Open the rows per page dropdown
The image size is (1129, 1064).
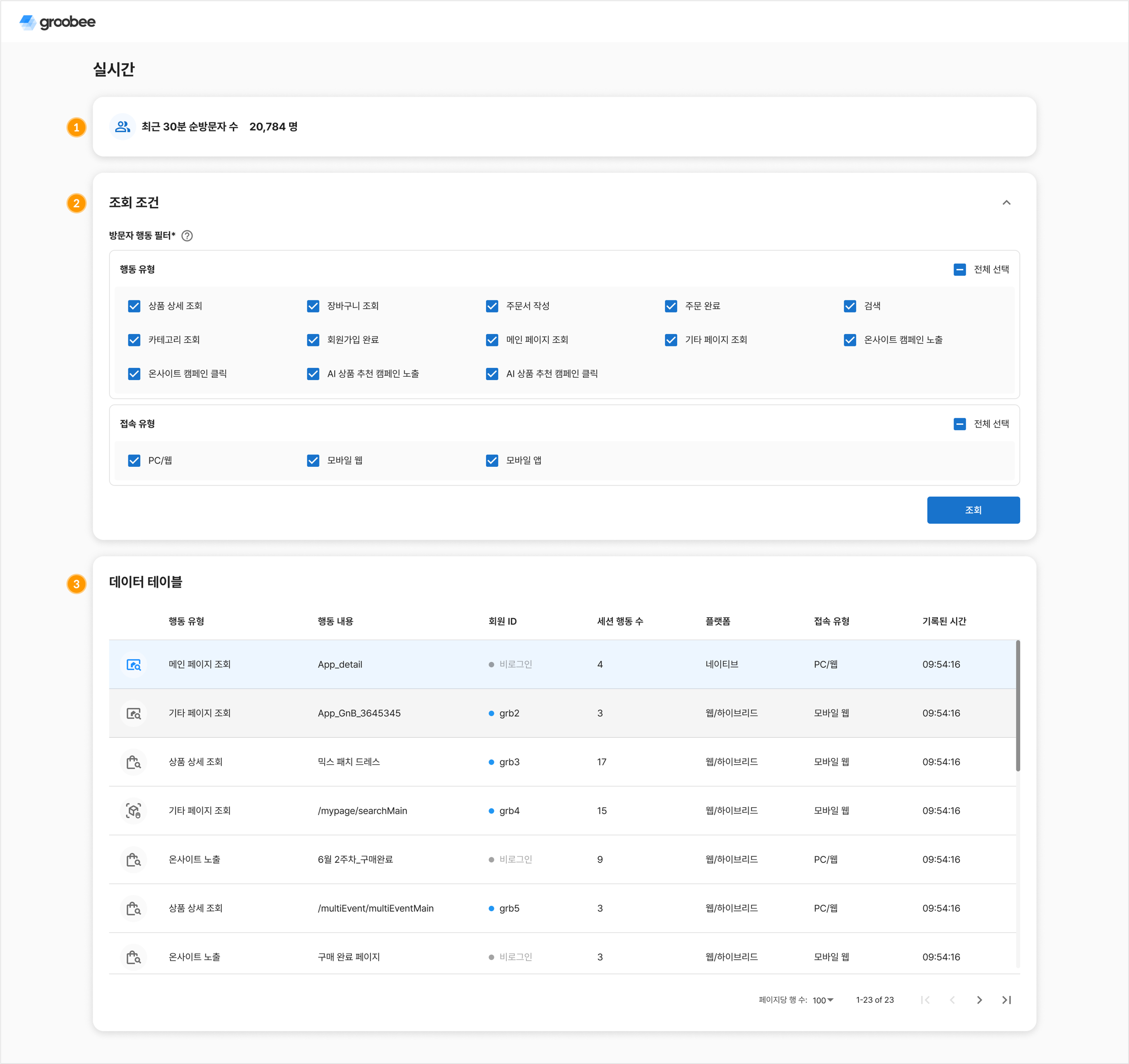823,1000
